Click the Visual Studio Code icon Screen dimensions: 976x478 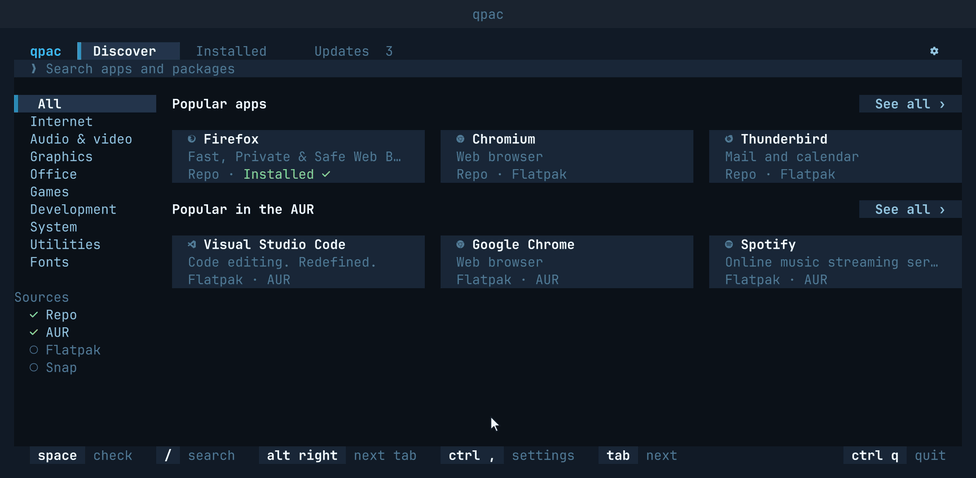(x=192, y=245)
